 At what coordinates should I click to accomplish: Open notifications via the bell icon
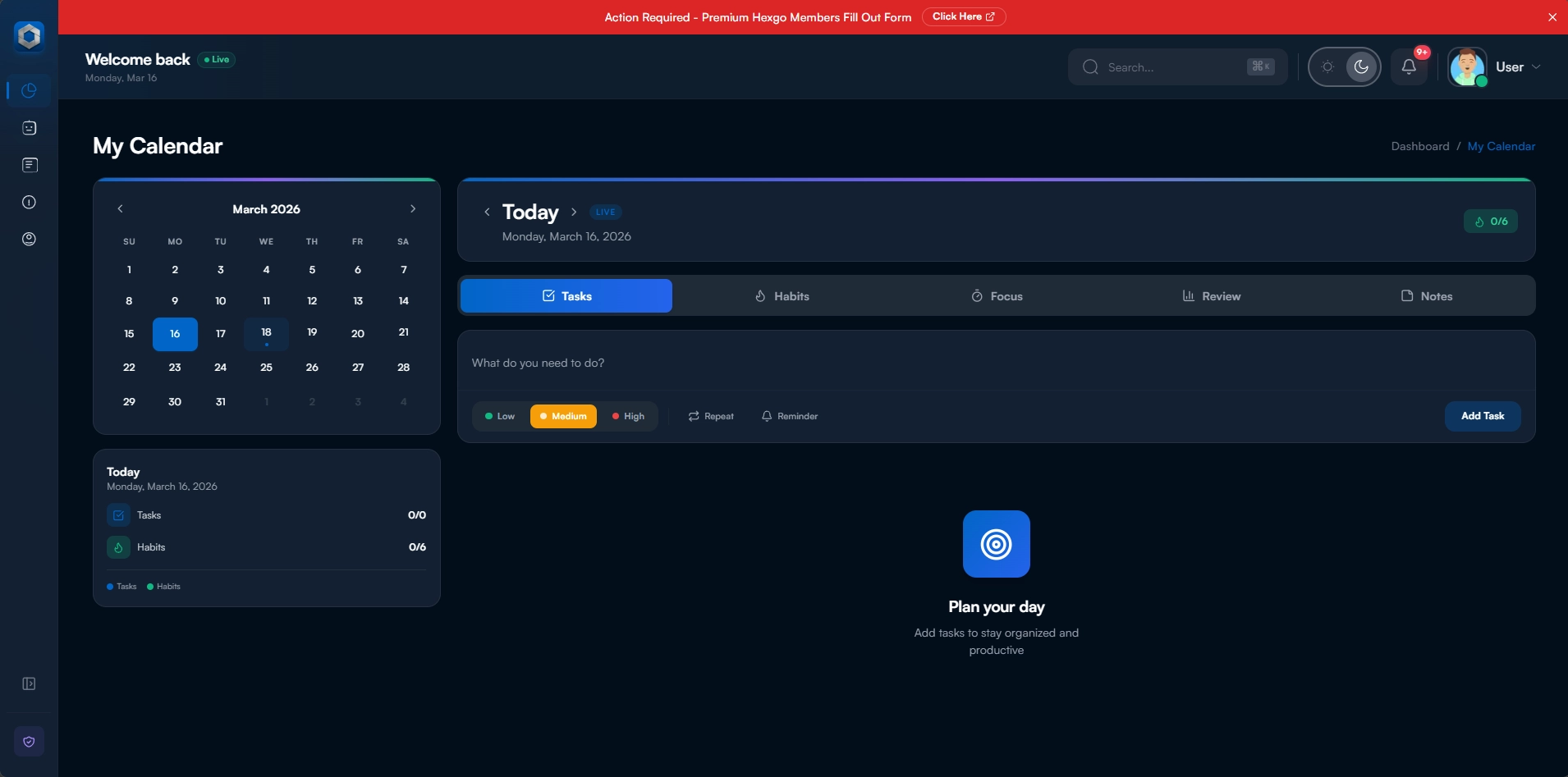[1407, 67]
